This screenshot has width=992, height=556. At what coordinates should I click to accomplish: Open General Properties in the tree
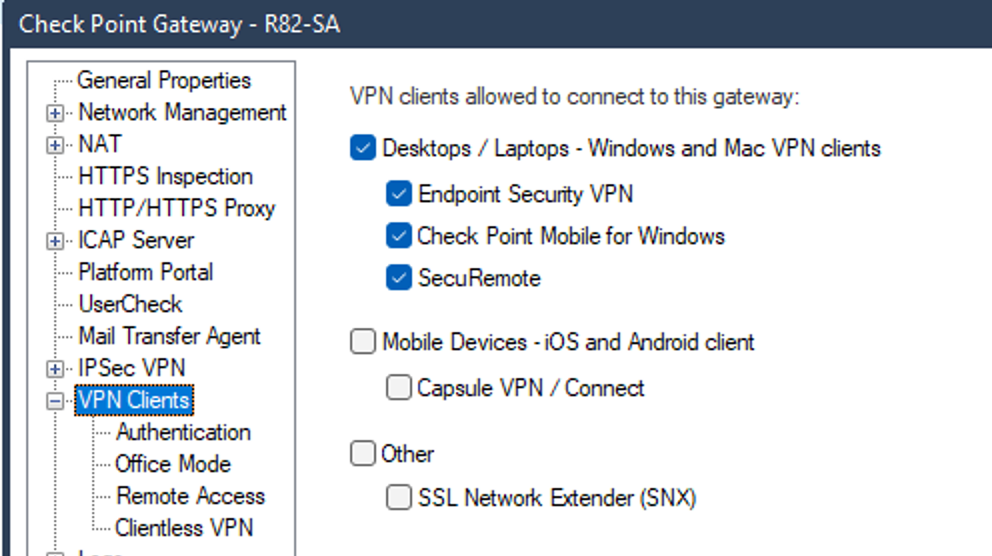tap(164, 80)
